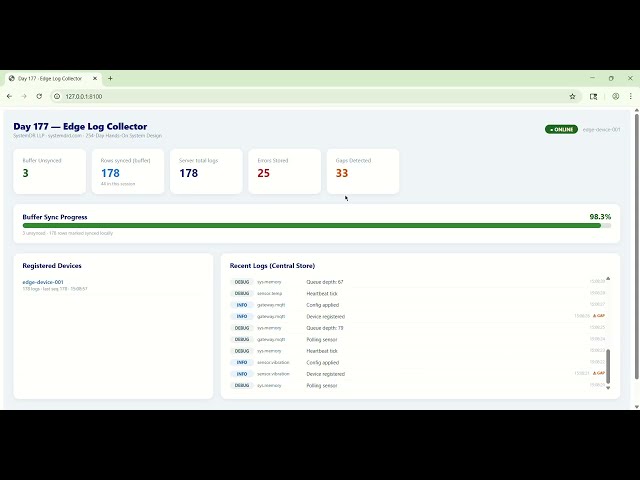Open the Chrome three-dot menu
The width and height of the screenshot is (640, 480).
coord(630,96)
